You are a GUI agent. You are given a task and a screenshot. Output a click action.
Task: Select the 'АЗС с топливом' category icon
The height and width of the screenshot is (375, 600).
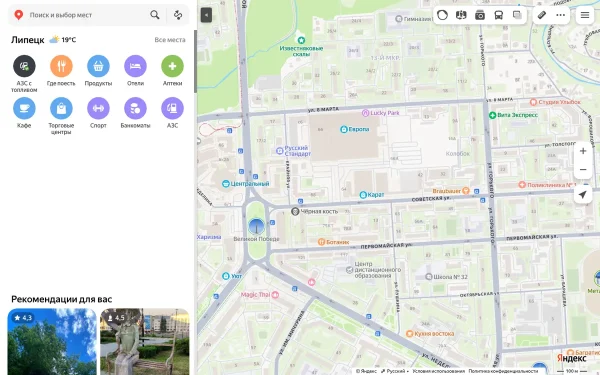pyautogui.click(x=24, y=66)
